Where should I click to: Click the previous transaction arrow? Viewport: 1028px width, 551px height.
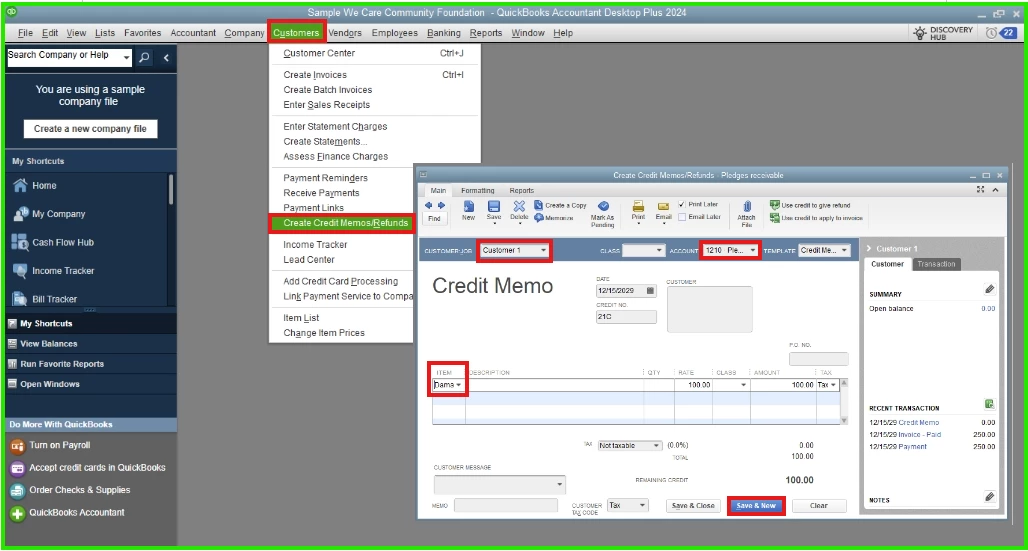428,205
